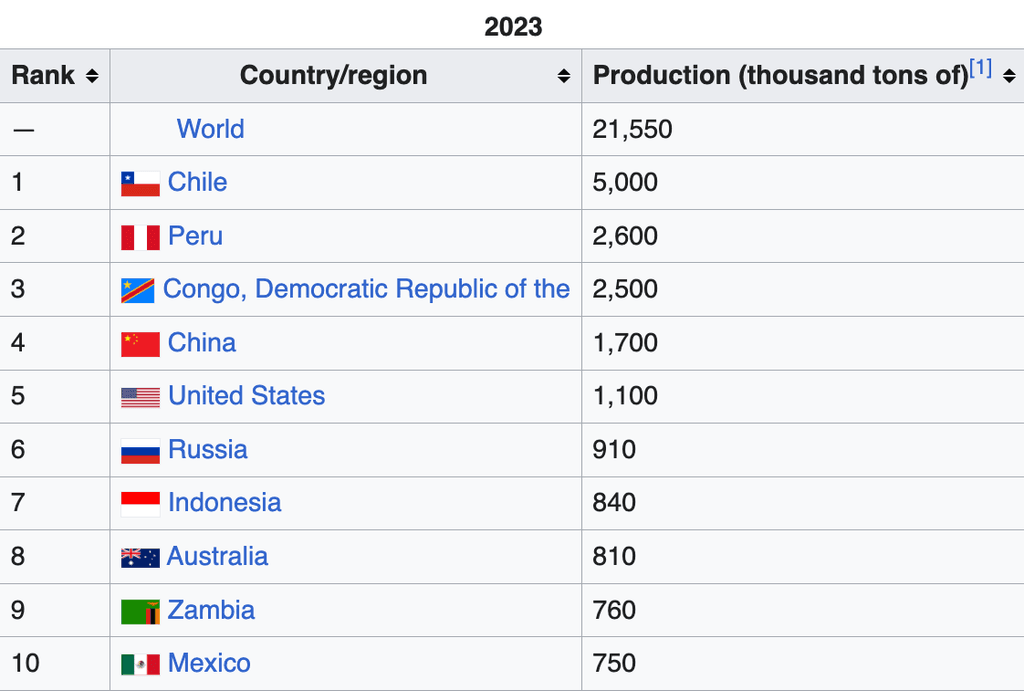Sort by Country/region column arrows

(x=564, y=76)
